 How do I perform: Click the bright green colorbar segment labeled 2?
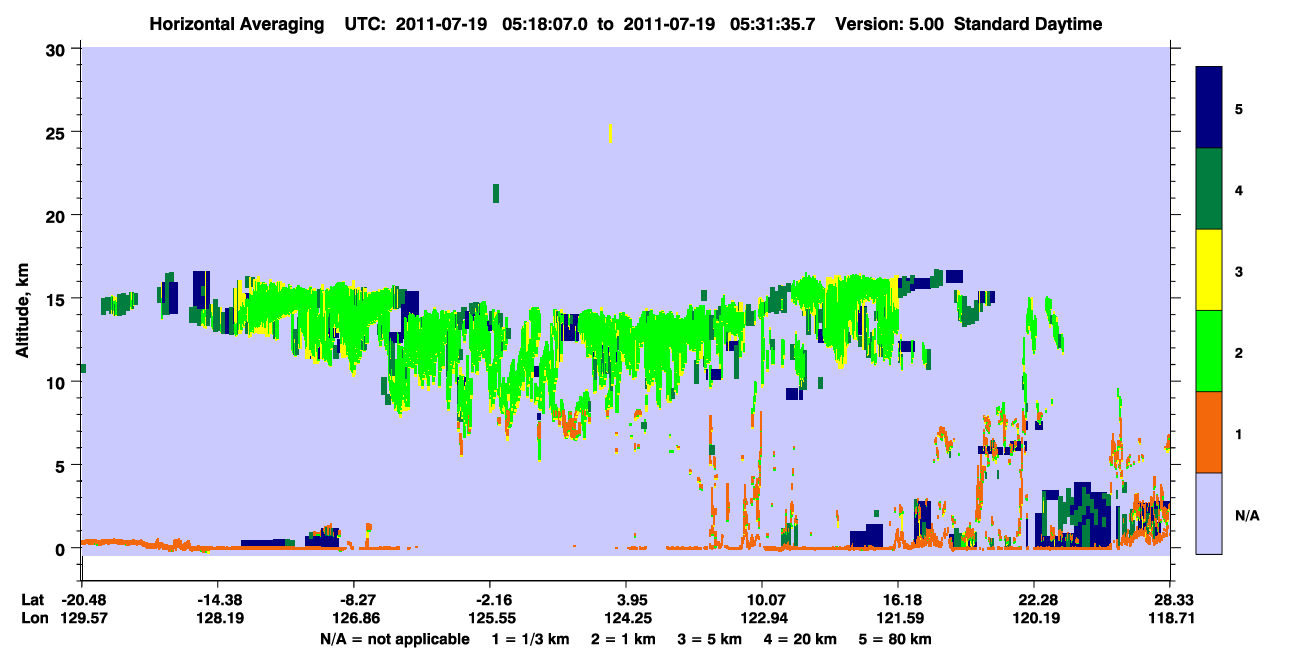tap(1209, 351)
